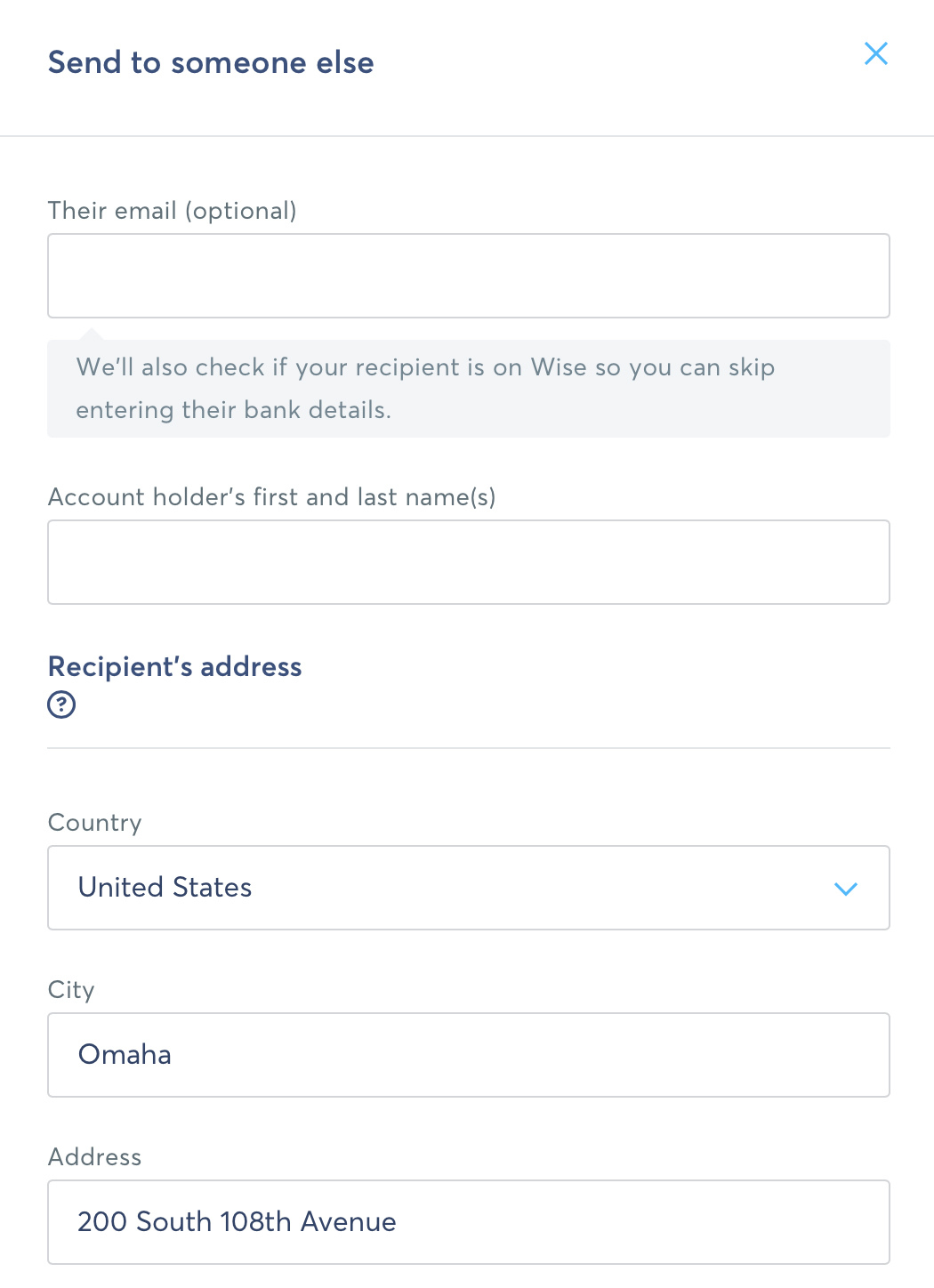
Task: Click the Address field with 200 South 108th Avenue
Action: click(x=469, y=1222)
